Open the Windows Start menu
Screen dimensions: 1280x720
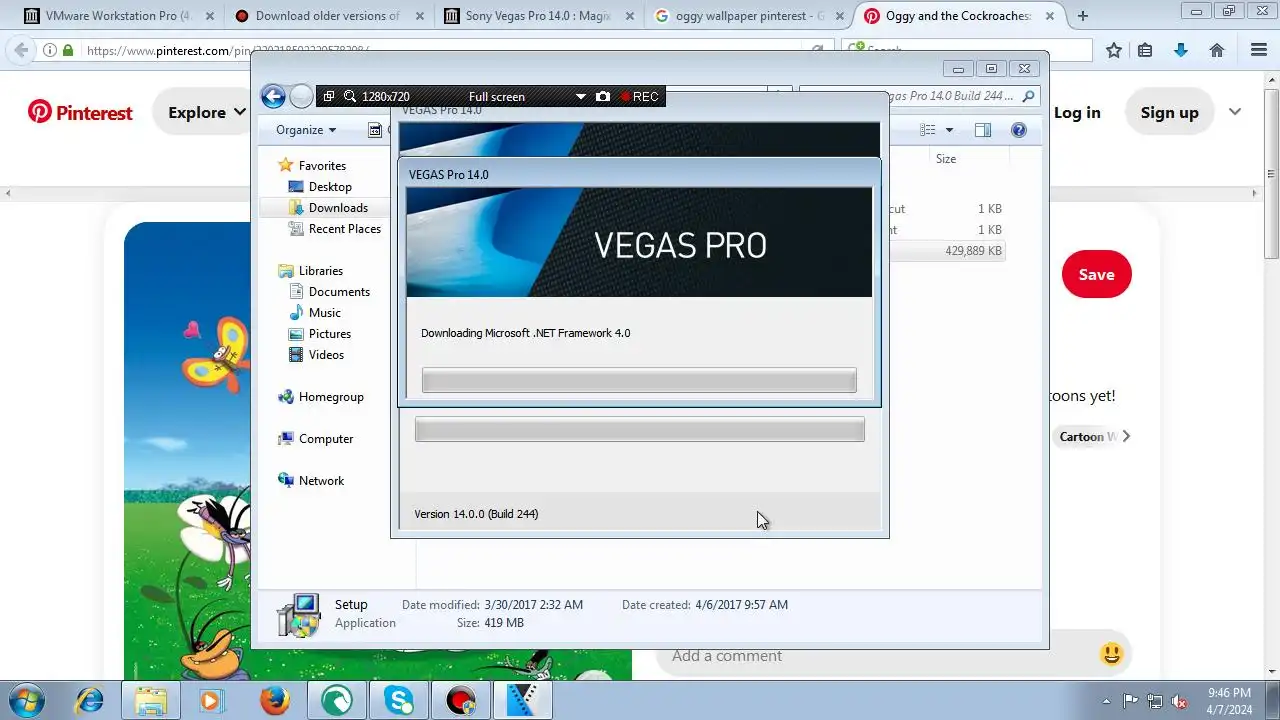coord(27,701)
